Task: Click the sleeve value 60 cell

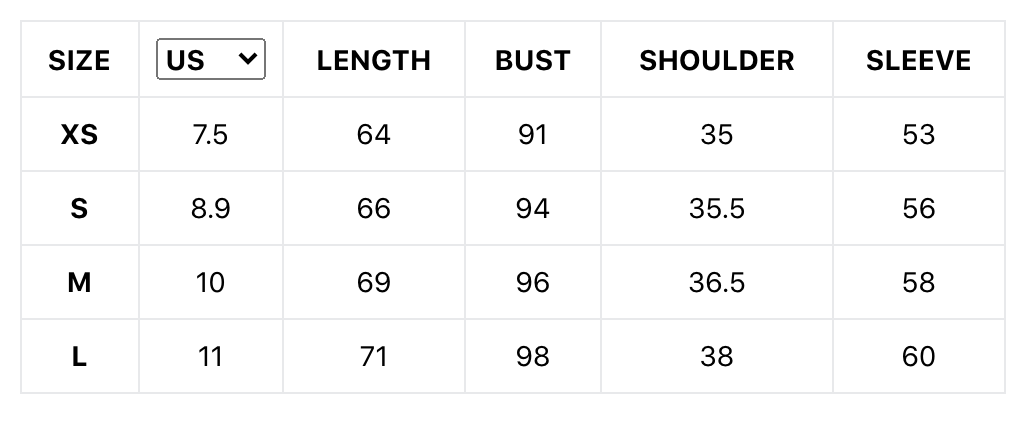Action: click(918, 357)
